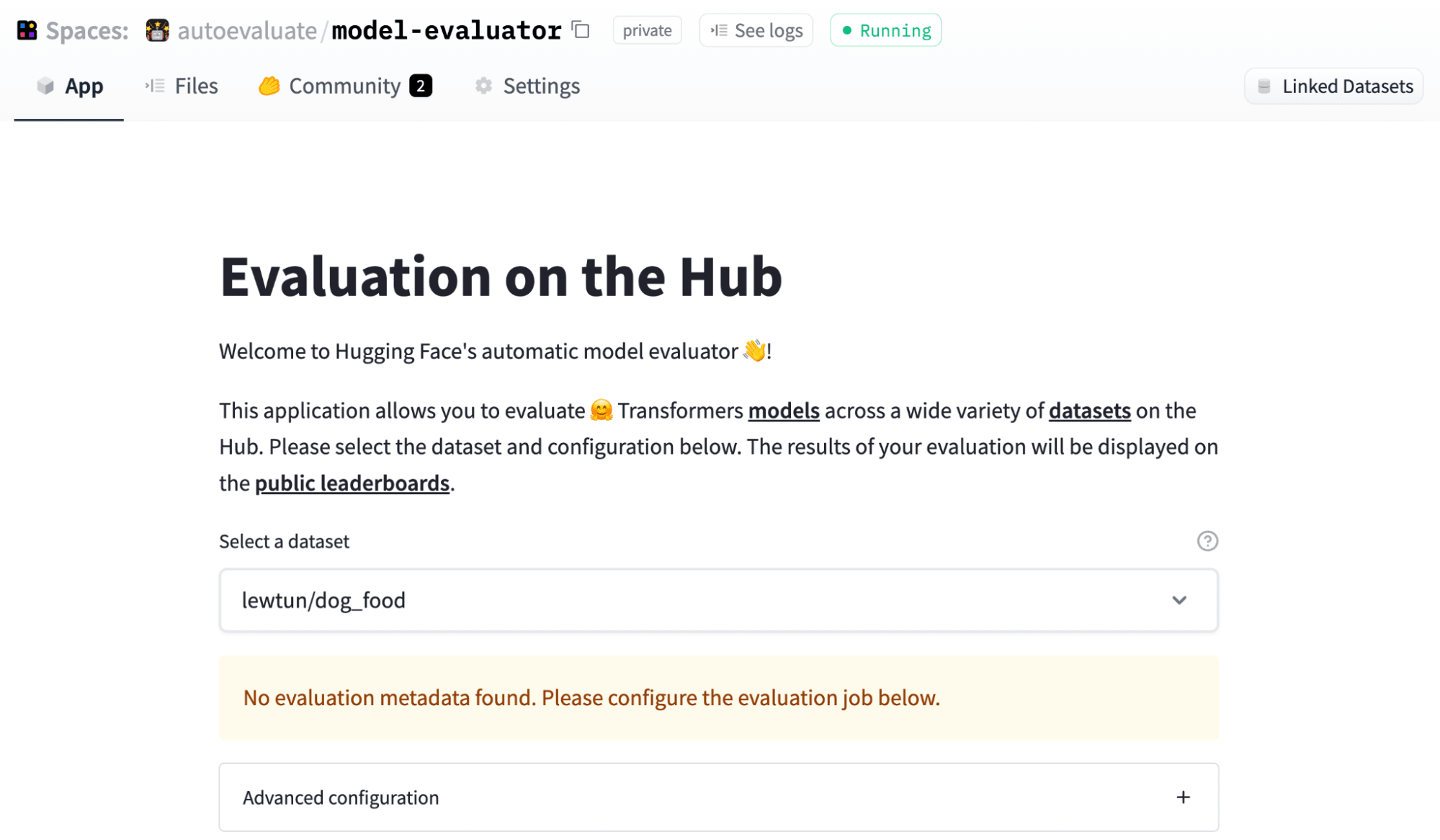Viewport: 1440px width, 840px height.
Task: Open the autoevaluate organization page
Action: 247,30
